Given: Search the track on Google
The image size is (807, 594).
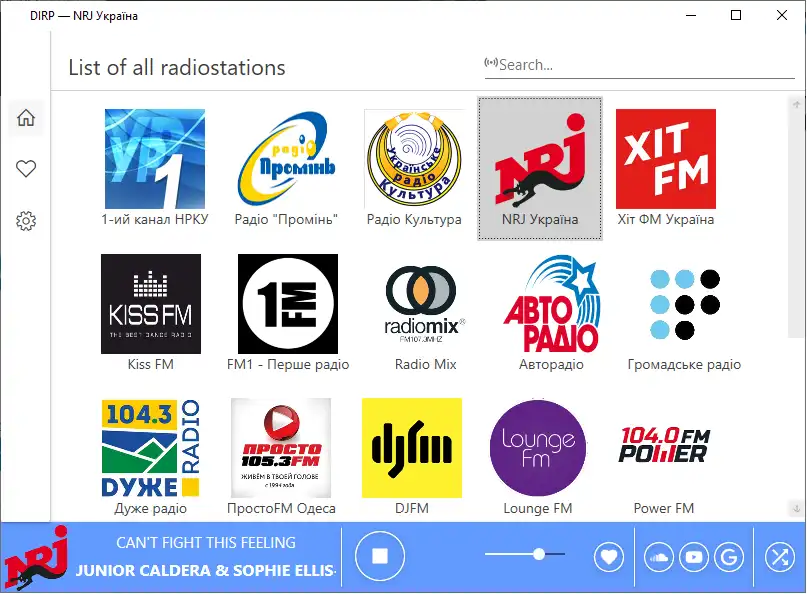Looking at the screenshot, I should [729, 557].
